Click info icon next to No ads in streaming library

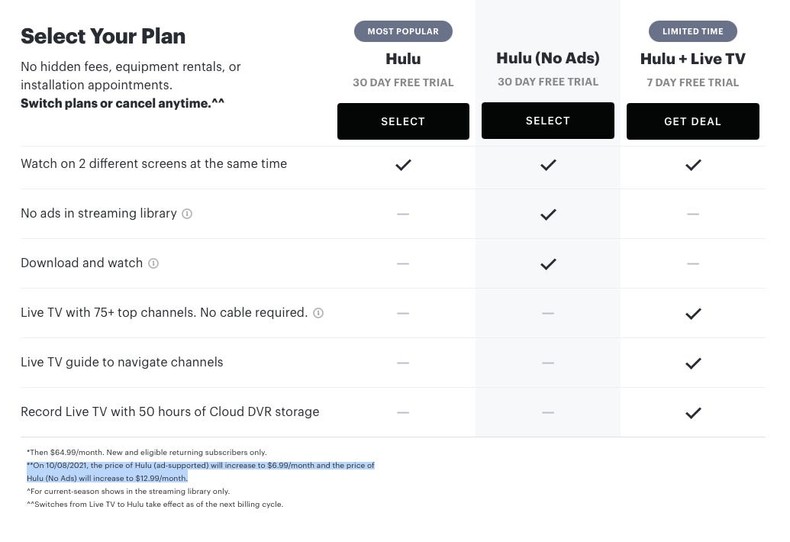point(187,213)
